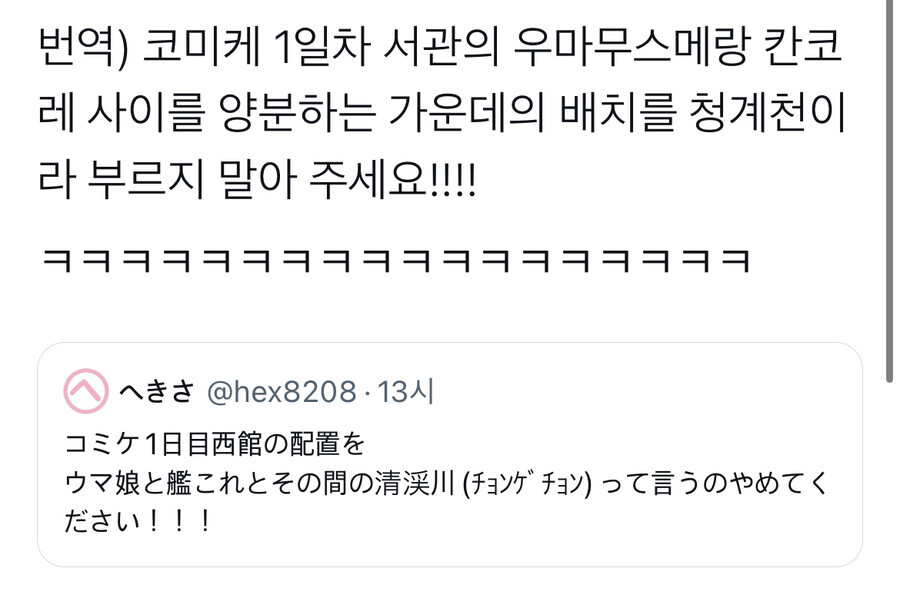Click the word 우마무스메랑 in the tweet
This screenshot has width=900, height=608.
pyautogui.click(x=632, y=47)
